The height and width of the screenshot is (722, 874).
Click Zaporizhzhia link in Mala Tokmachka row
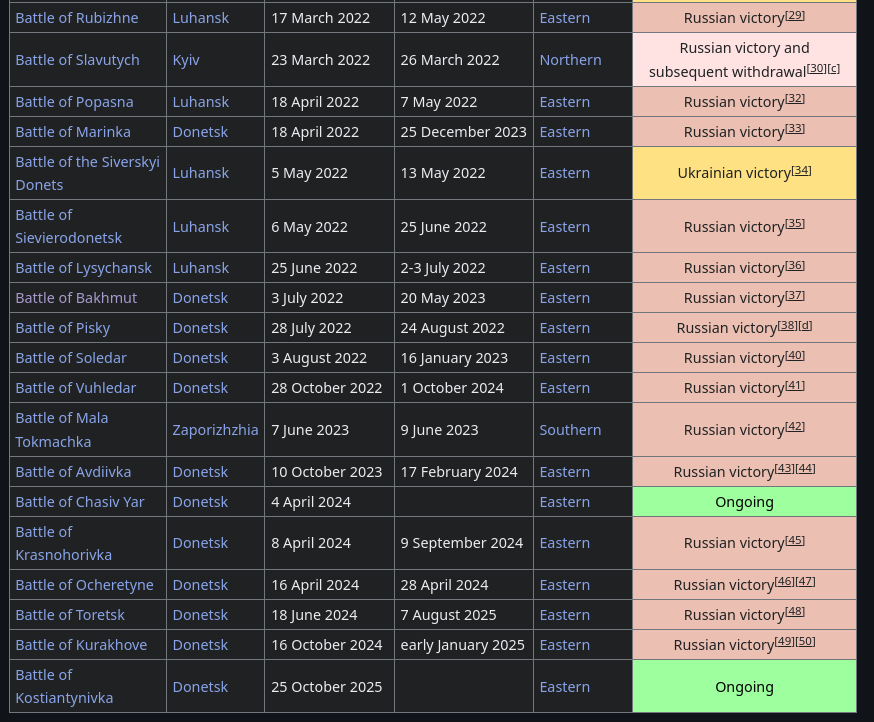[x=216, y=430]
